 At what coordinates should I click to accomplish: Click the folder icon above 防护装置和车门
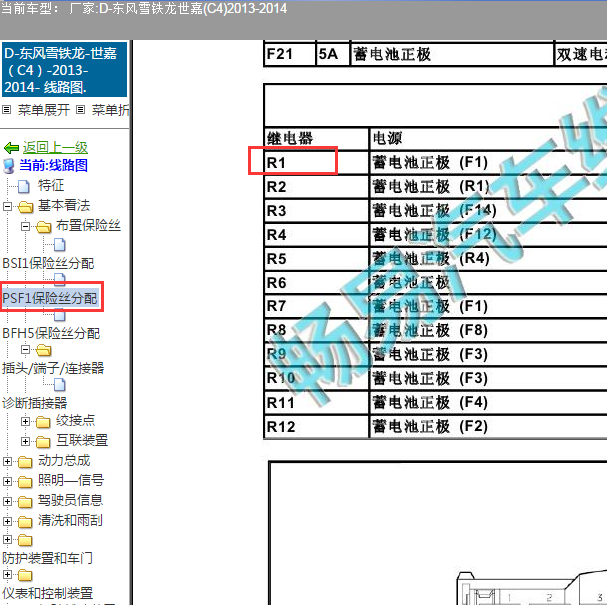26,540
